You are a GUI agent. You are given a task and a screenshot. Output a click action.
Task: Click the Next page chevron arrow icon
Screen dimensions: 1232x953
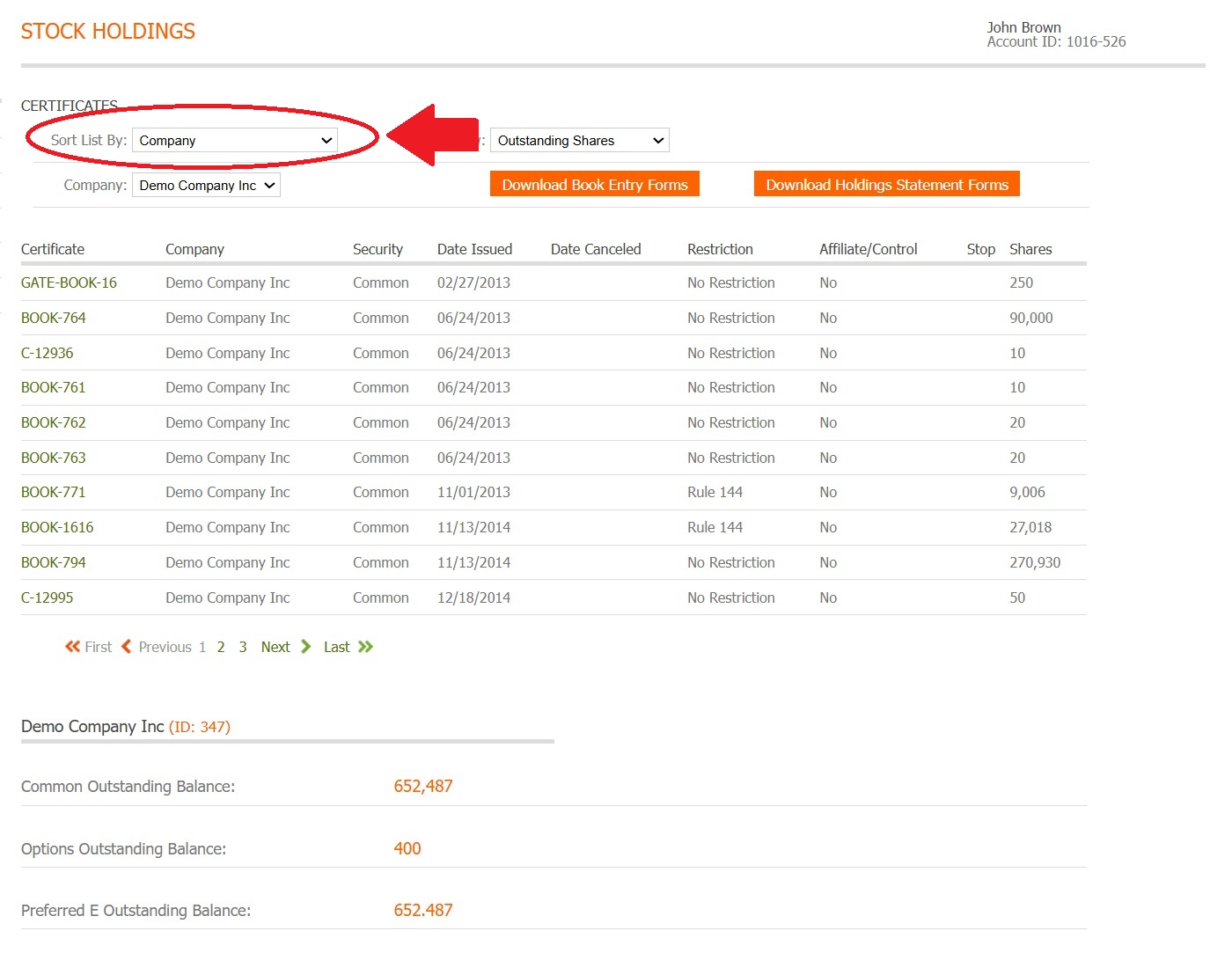305,647
